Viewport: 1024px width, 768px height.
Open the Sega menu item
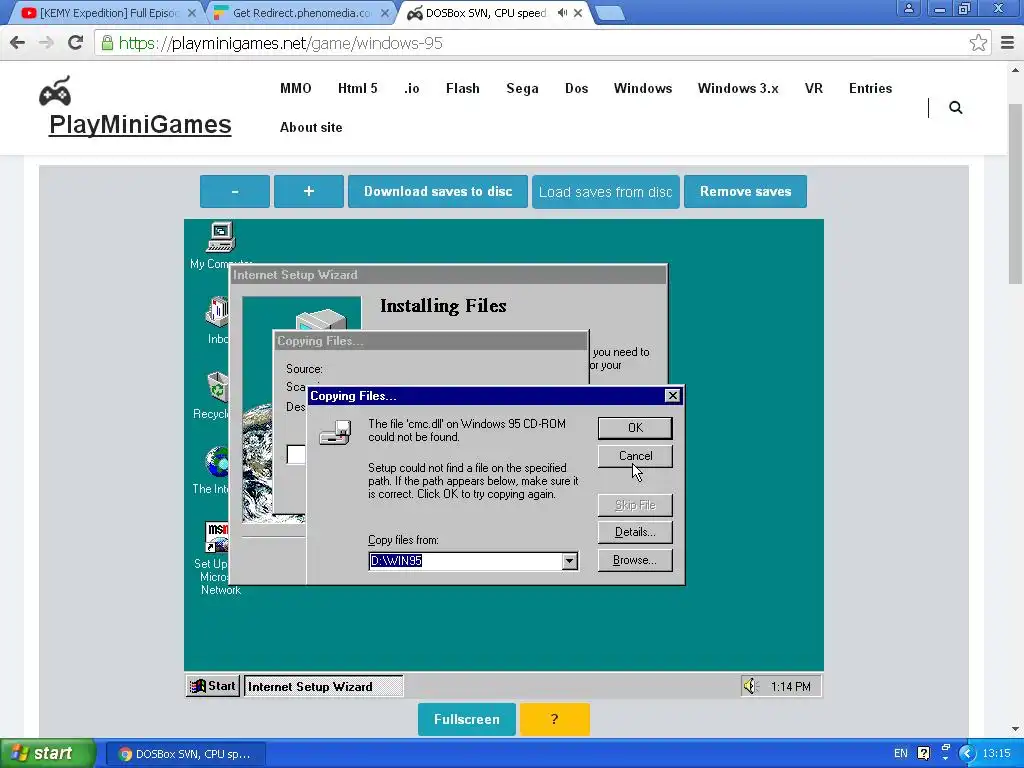point(522,88)
